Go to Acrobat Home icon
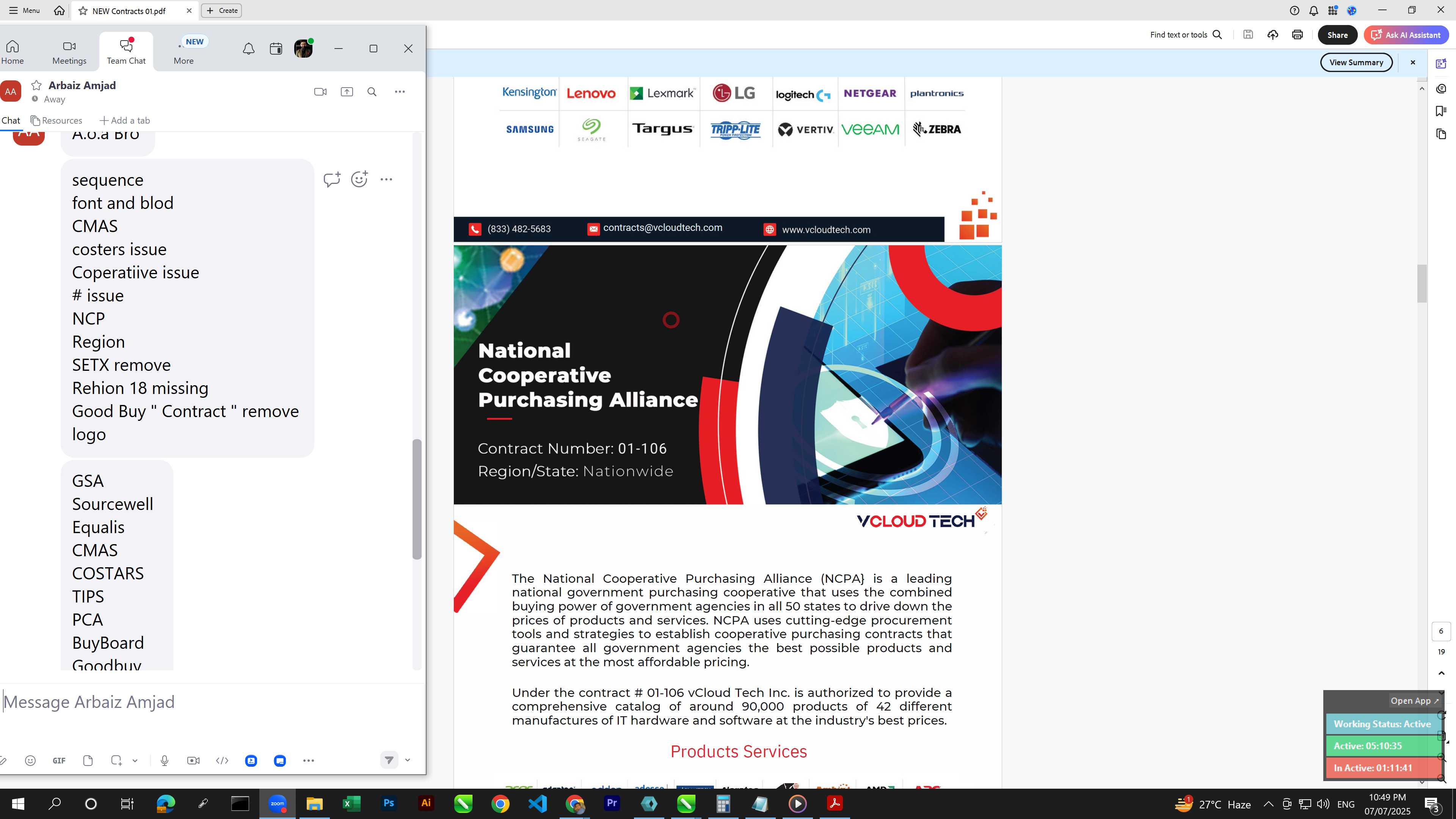The image size is (1456, 819). [60, 10]
